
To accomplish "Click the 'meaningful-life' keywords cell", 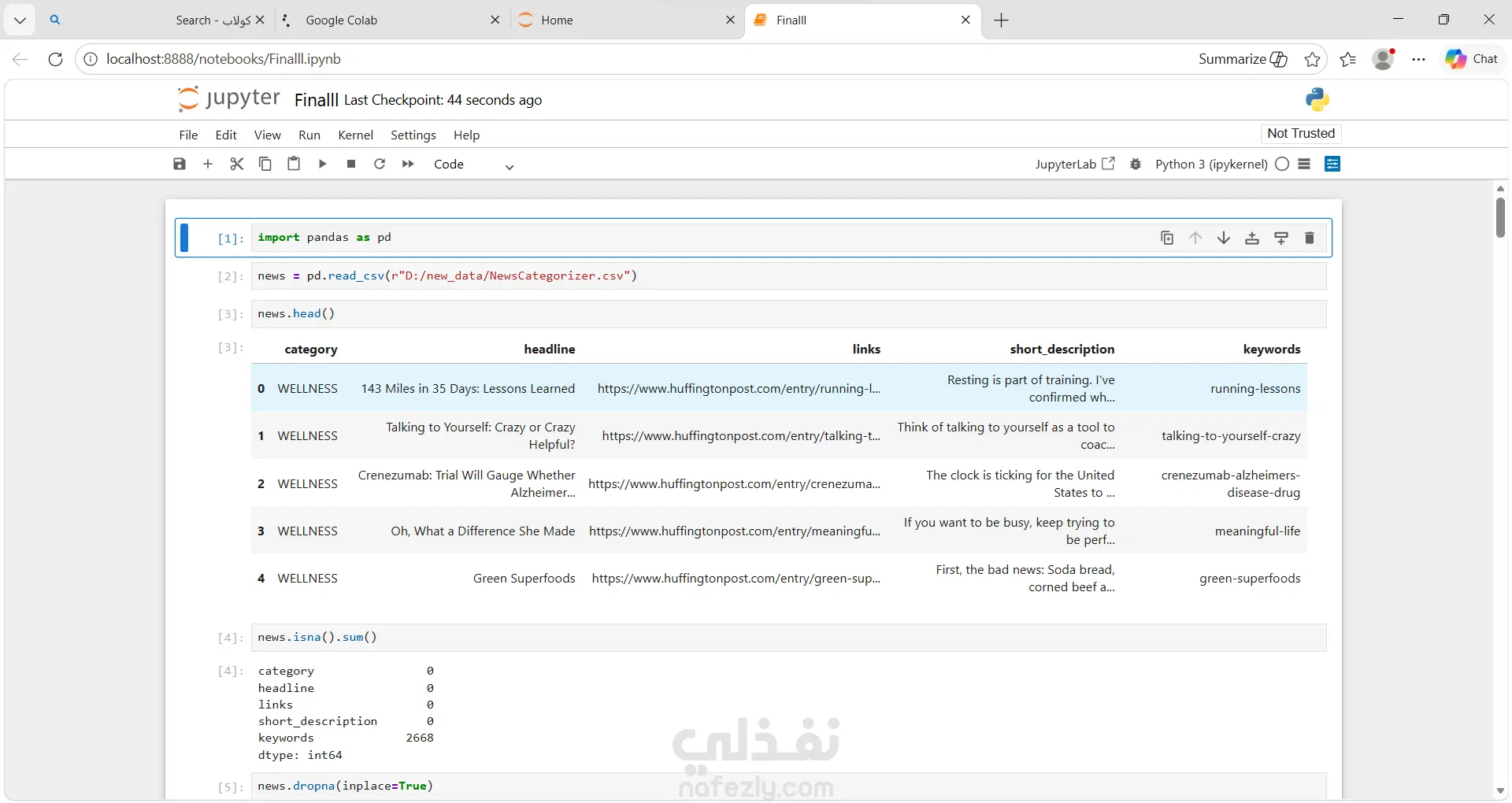I will (x=1258, y=531).
